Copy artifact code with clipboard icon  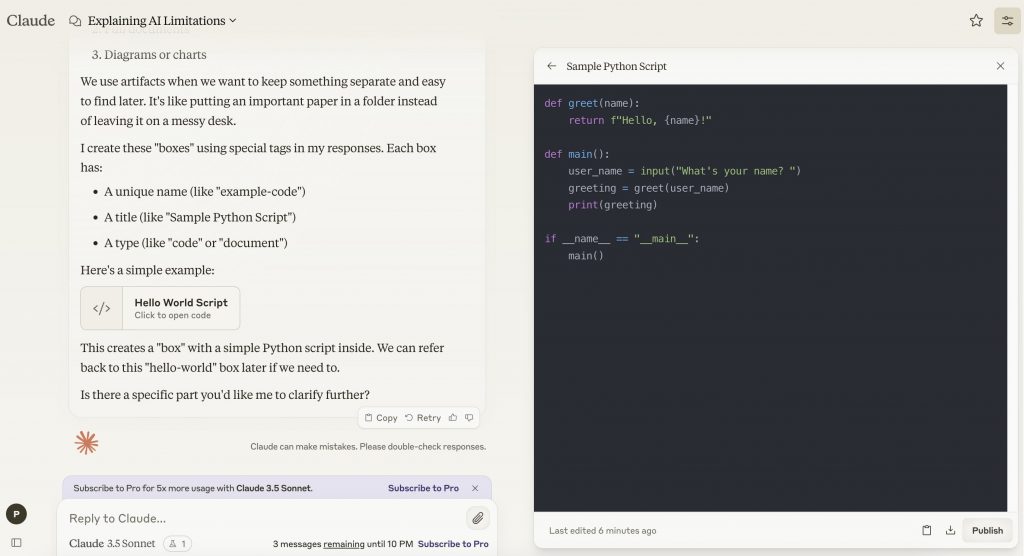pos(926,531)
